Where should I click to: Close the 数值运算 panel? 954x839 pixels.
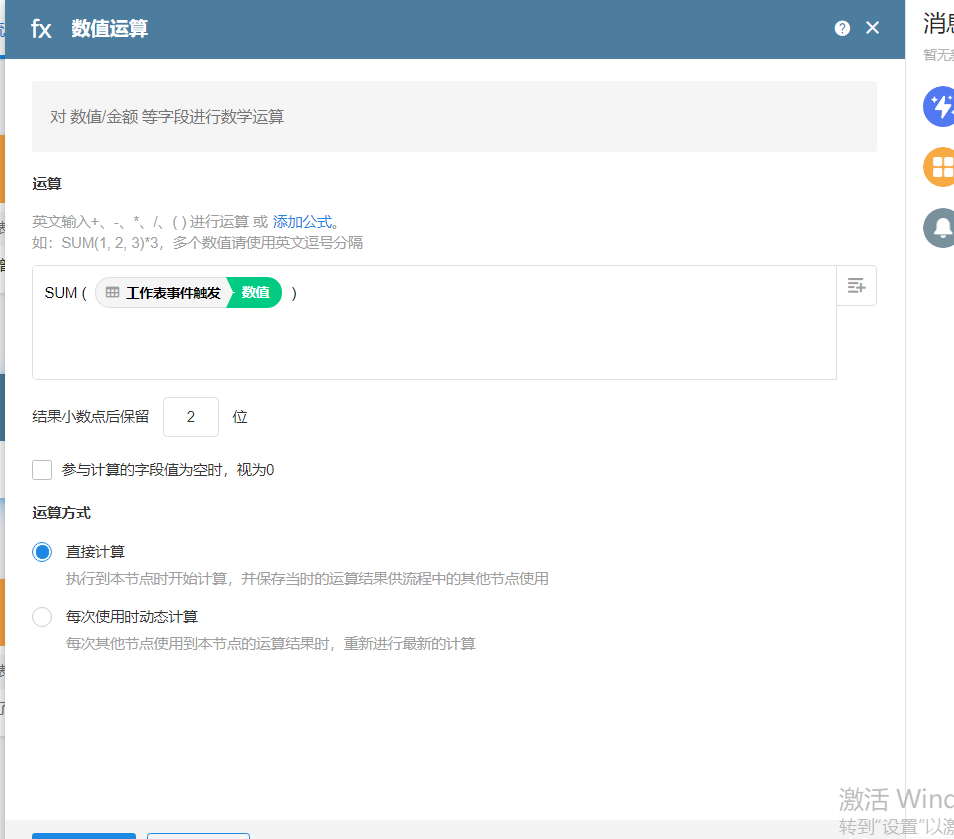(x=872, y=28)
